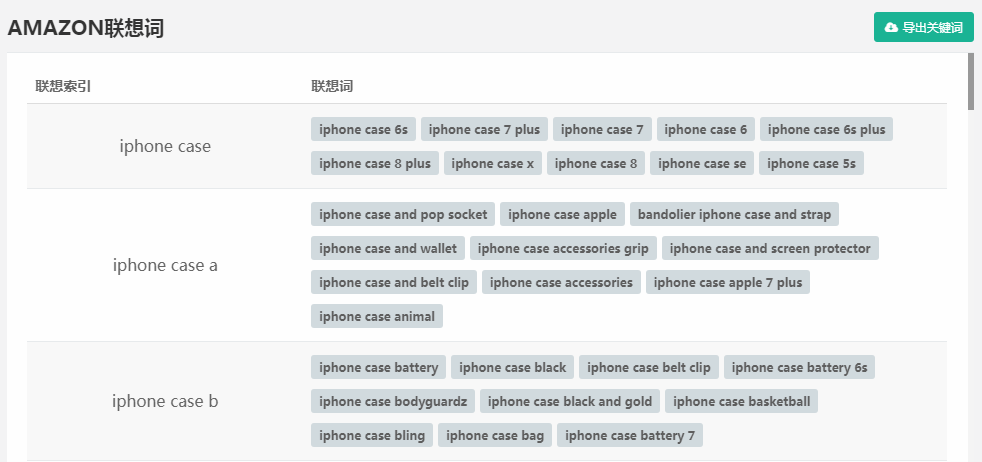
Task: Select the 'iphone case apple 7 plus' tag
Action: coord(728,282)
